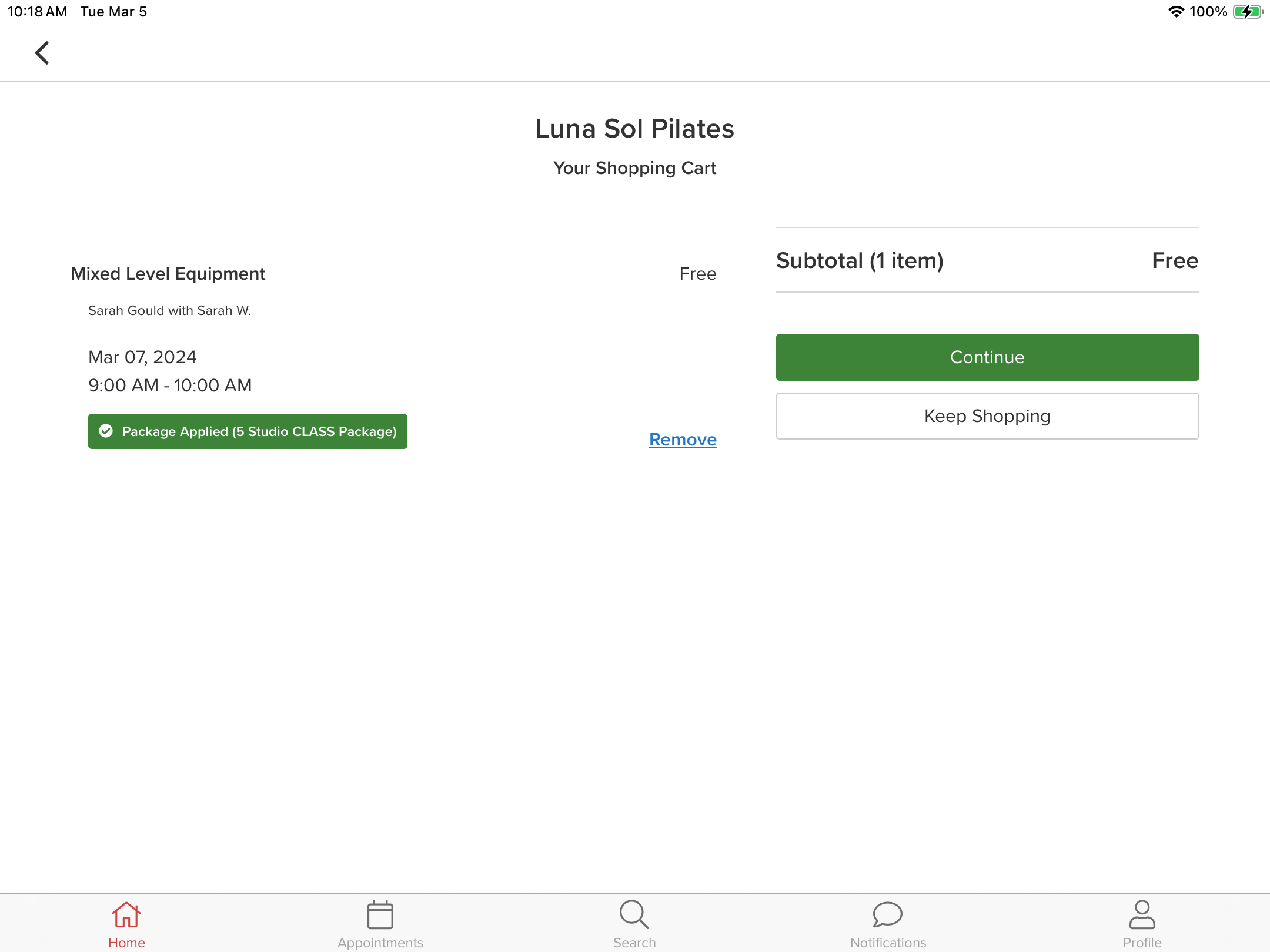This screenshot has height=952, width=1270.
Task: Tap the checkmark icon in Package Applied badge
Action: click(x=106, y=431)
